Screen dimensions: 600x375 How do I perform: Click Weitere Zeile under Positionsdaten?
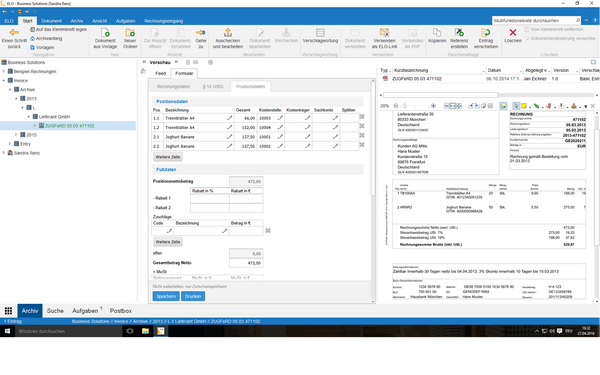pyautogui.click(x=168, y=157)
